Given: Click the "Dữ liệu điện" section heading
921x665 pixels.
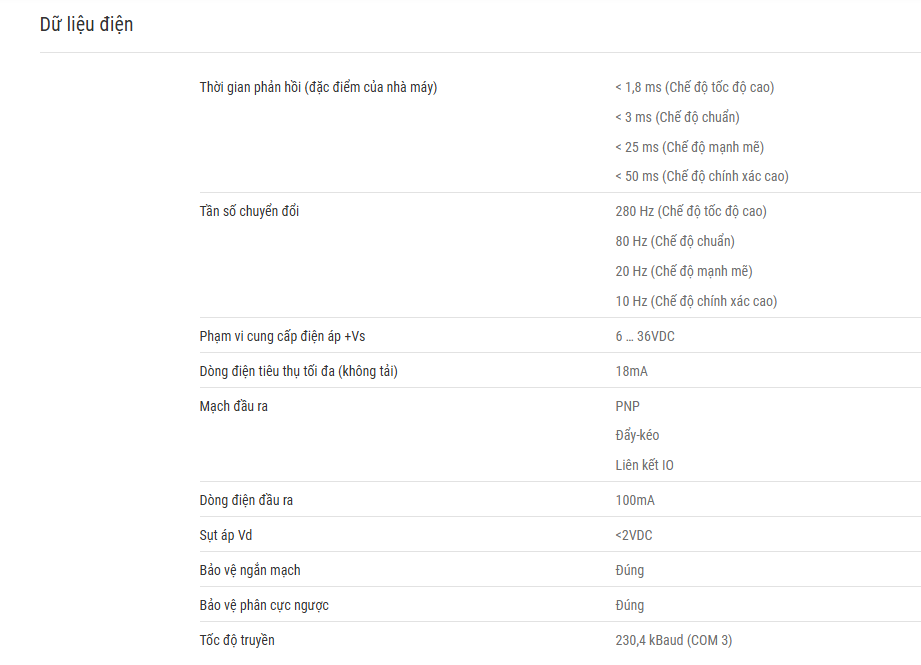Looking at the screenshot, I should coord(86,25).
